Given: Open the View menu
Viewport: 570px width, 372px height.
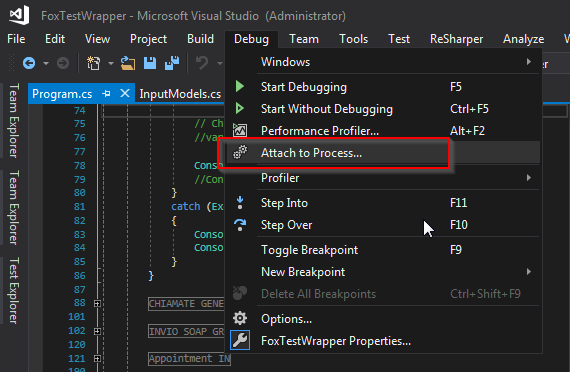Looking at the screenshot, I should coord(97,39).
